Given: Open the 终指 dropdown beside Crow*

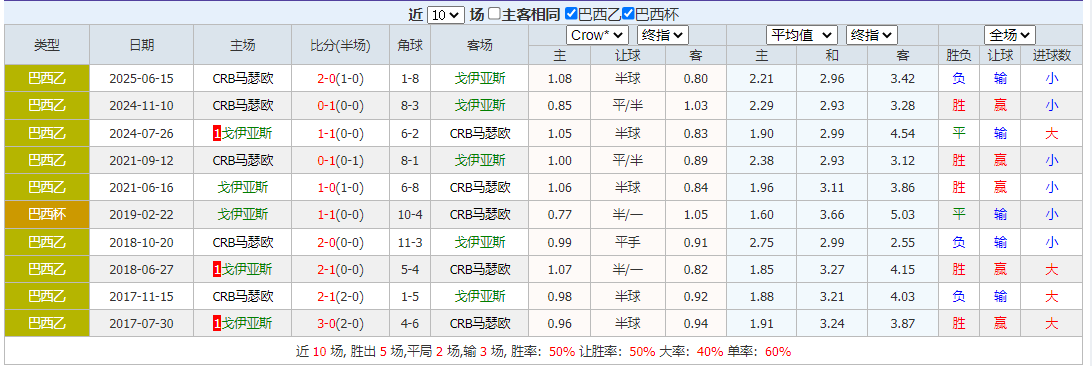Looking at the screenshot, I should [662, 35].
